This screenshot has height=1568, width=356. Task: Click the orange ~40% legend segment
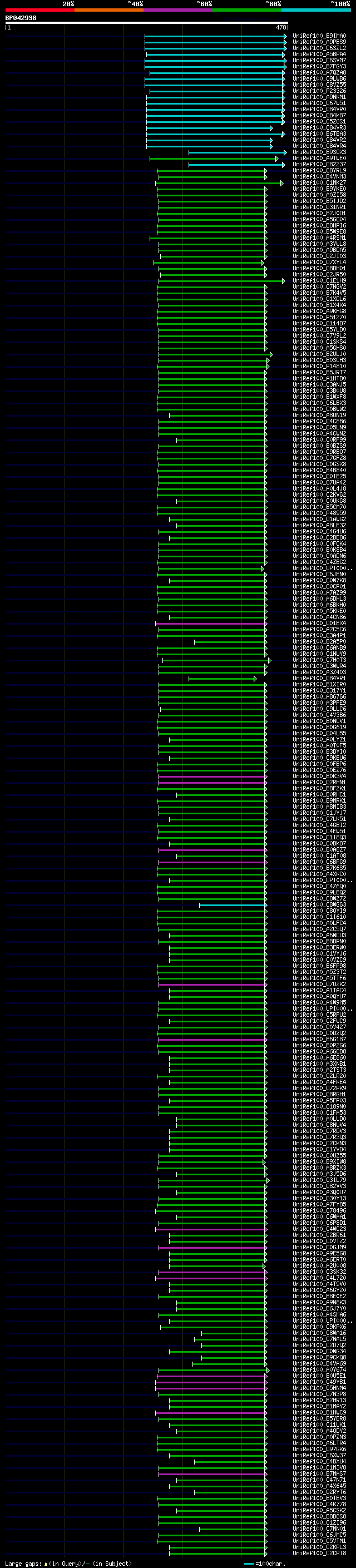point(109,10)
